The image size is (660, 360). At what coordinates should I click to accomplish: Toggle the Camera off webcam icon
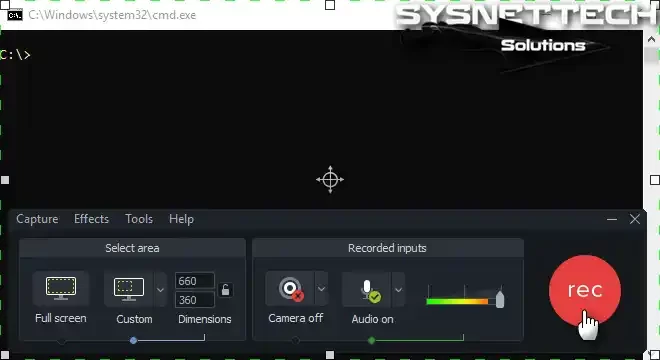click(290, 289)
